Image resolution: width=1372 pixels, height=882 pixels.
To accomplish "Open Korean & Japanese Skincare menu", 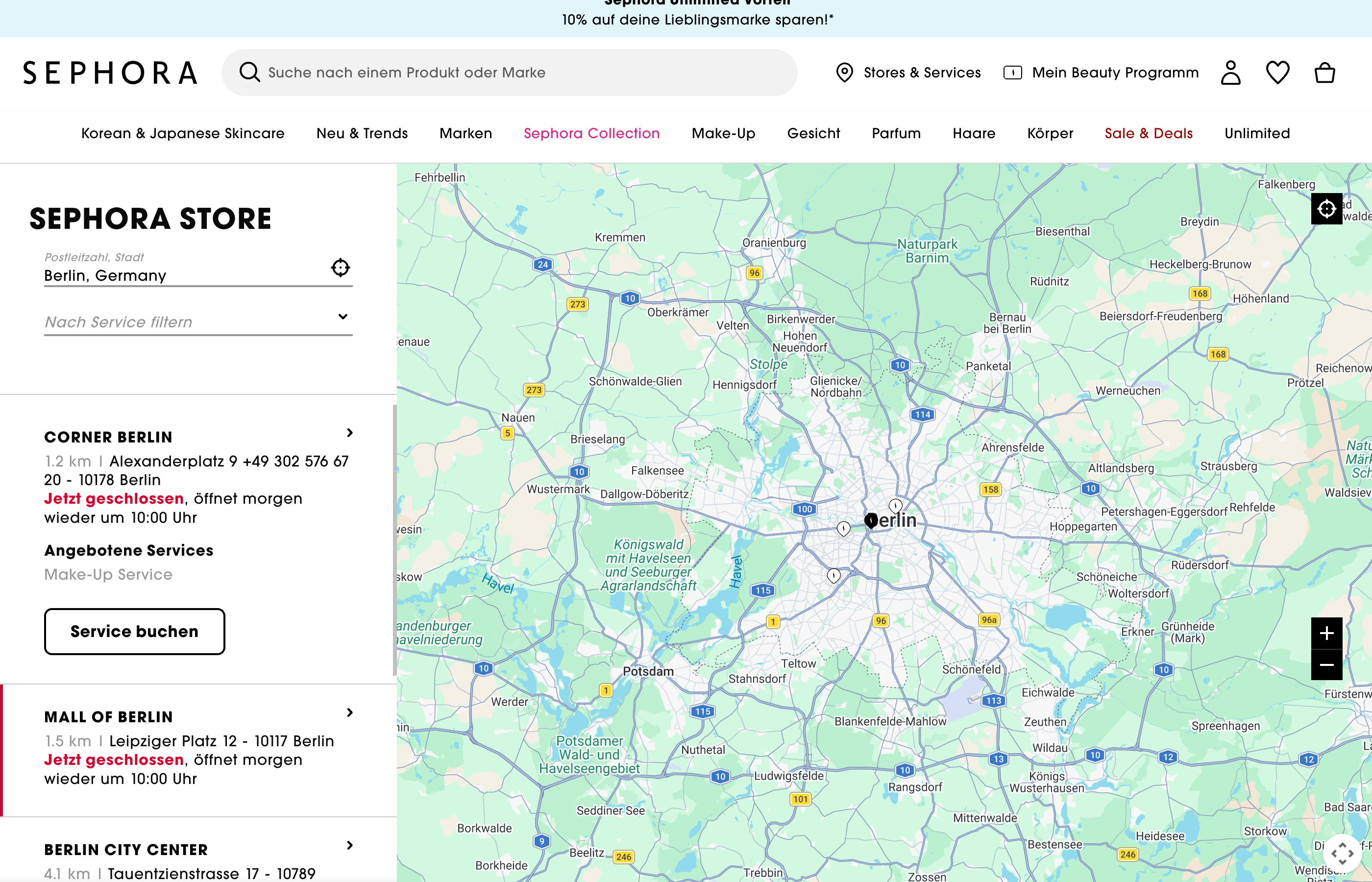I will point(183,133).
